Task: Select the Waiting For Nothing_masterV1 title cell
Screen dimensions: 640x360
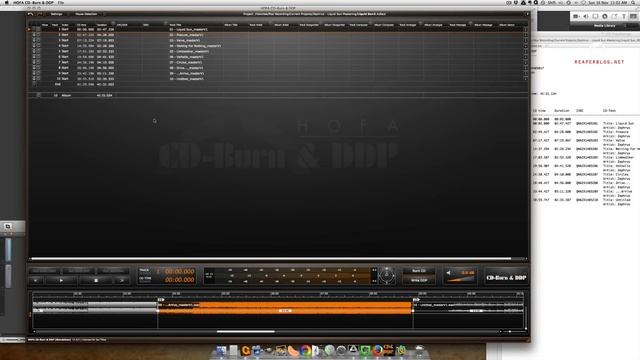Action: click(x=195, y=46)
